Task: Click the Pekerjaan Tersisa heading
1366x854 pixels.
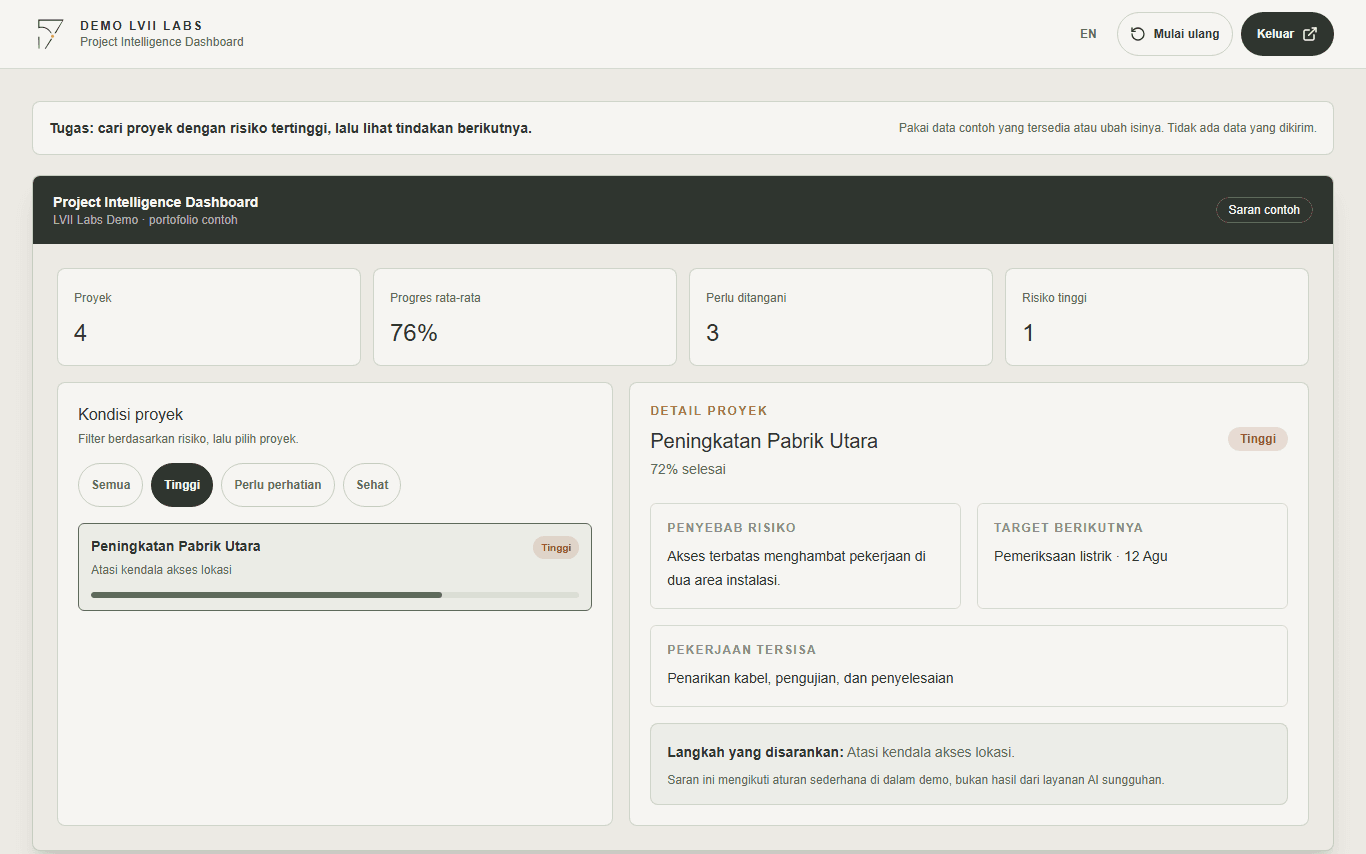Action: click(742, 650)
